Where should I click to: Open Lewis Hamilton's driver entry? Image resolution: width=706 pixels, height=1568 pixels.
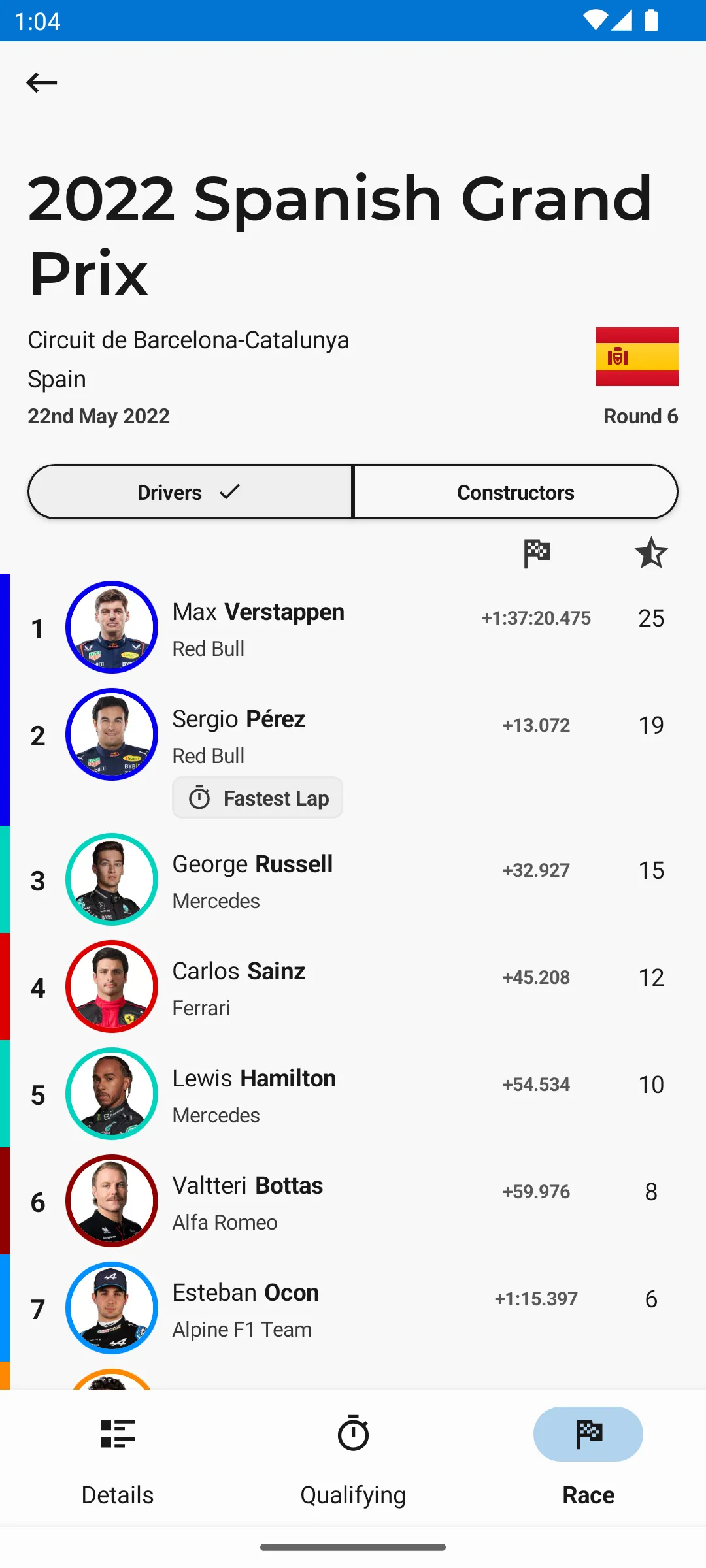tap(353, 1094)
